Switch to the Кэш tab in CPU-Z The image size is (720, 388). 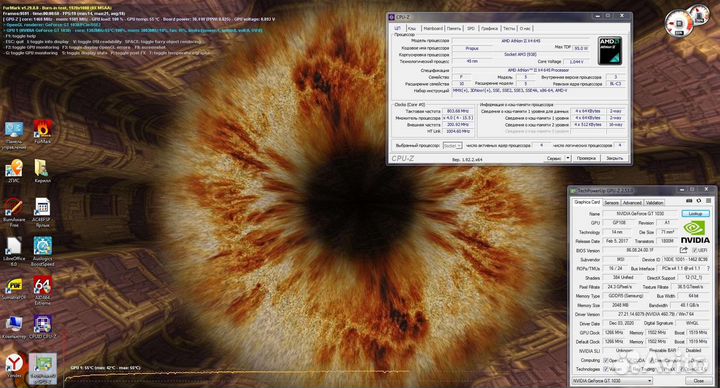pyautogui.click(x=412, y=28)
